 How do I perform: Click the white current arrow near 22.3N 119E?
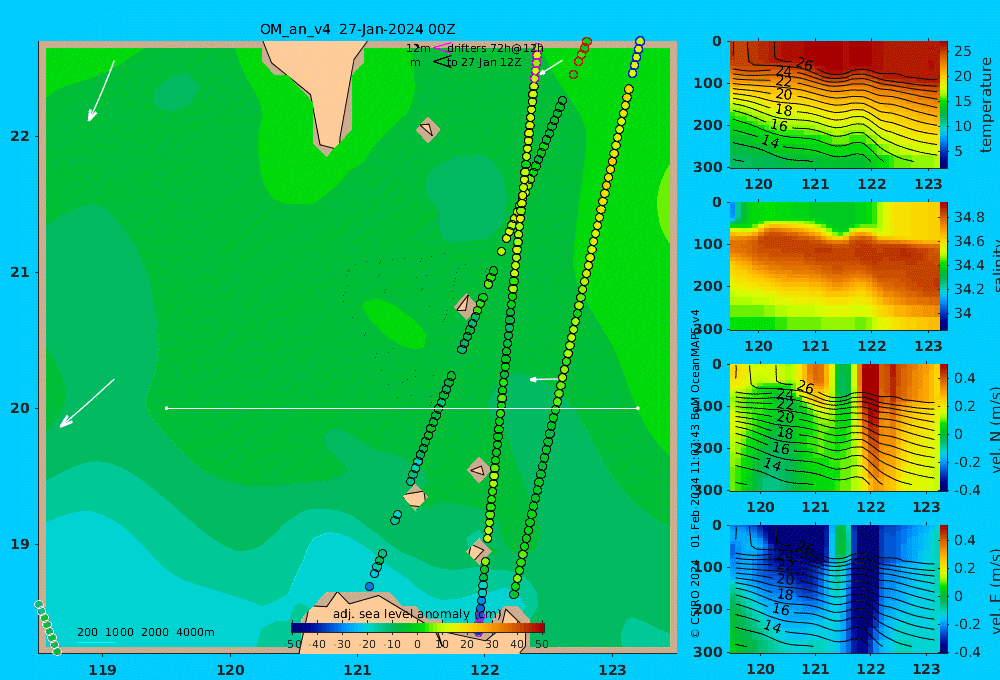pos(101,91)
